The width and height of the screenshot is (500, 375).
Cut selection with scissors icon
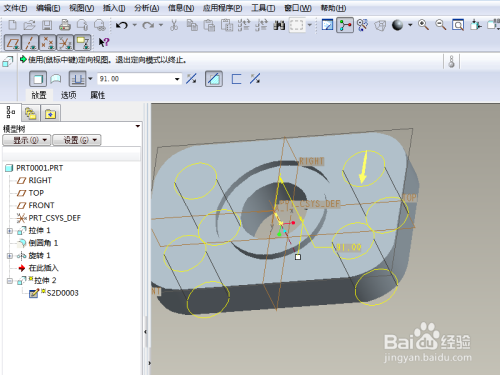(174, 25)
